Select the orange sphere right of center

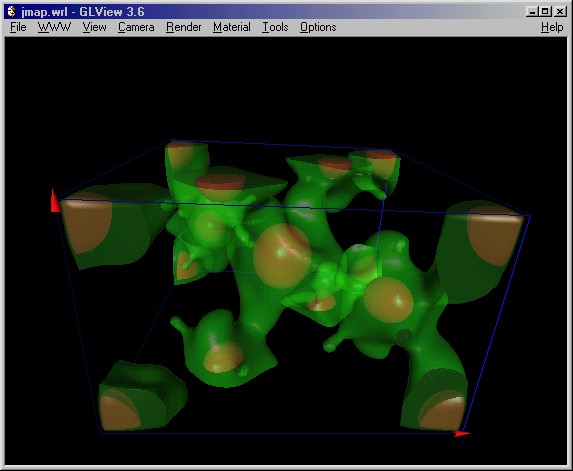click(x=388, y=300)
